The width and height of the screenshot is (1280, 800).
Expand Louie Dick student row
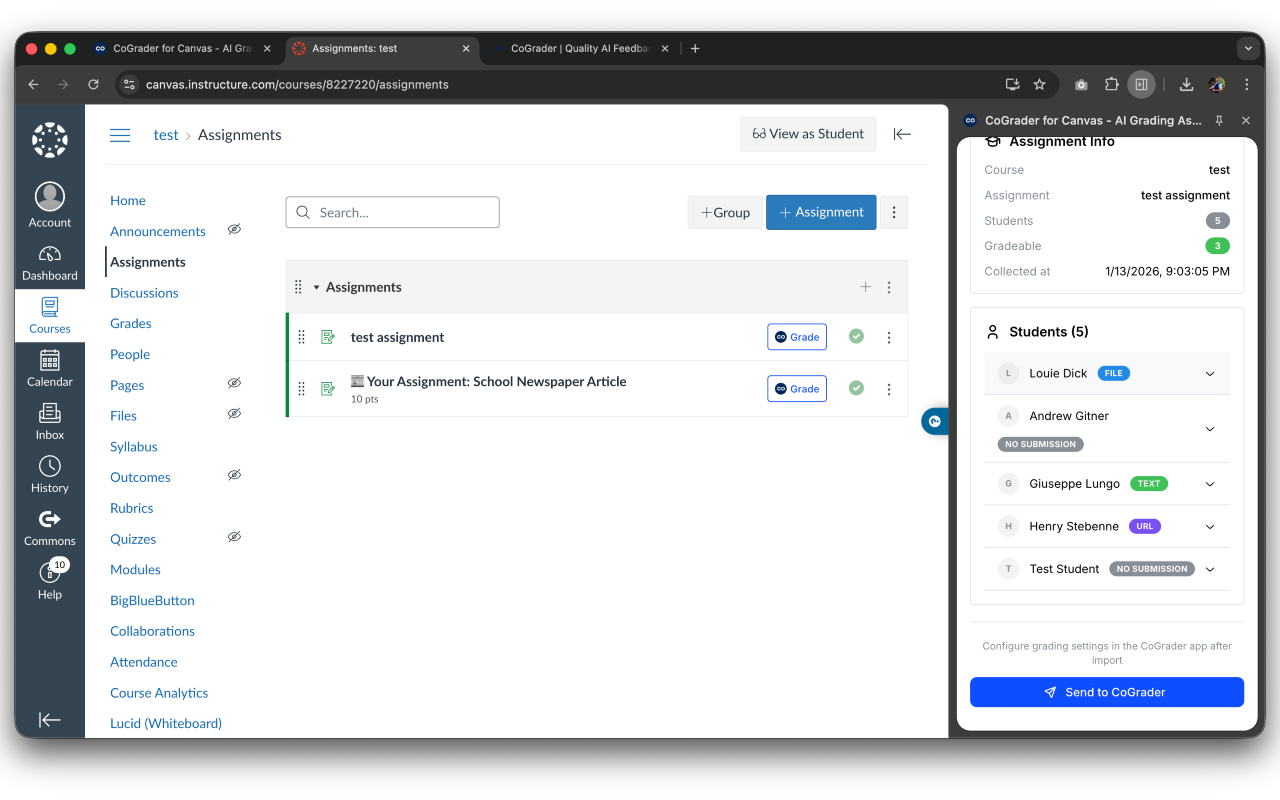tap(1210, 374)
